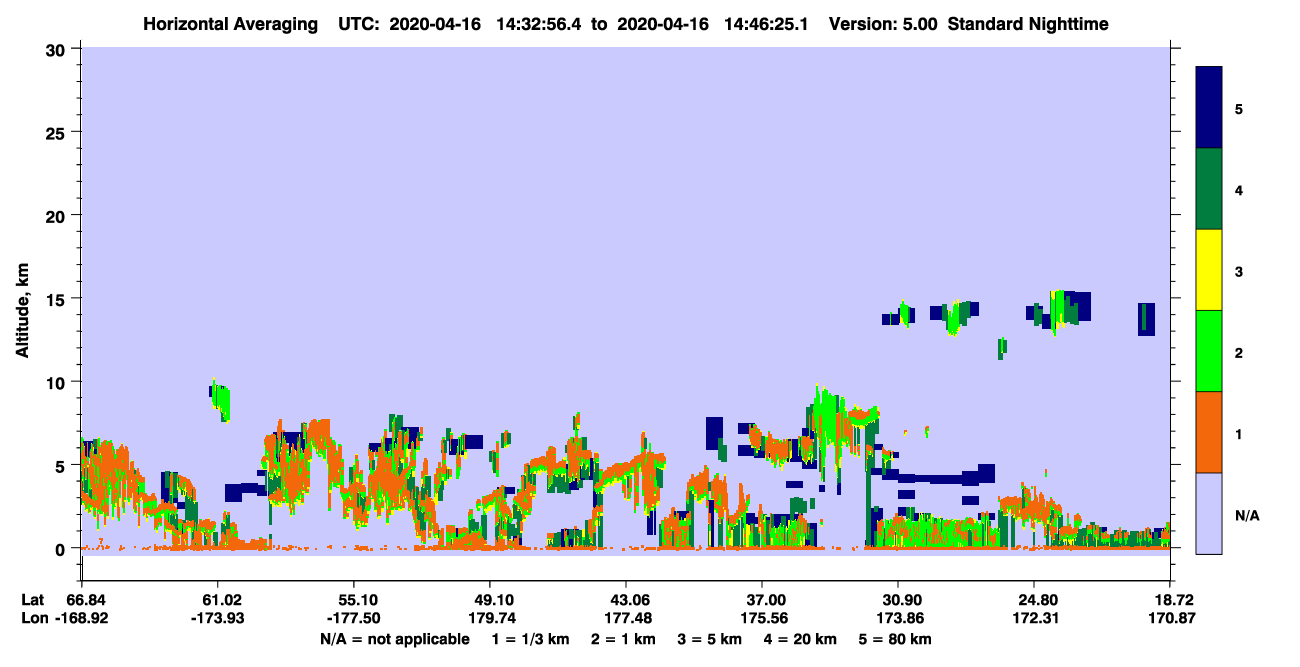Click the orange colorbar segment labeled 1

click(1209, 432)
